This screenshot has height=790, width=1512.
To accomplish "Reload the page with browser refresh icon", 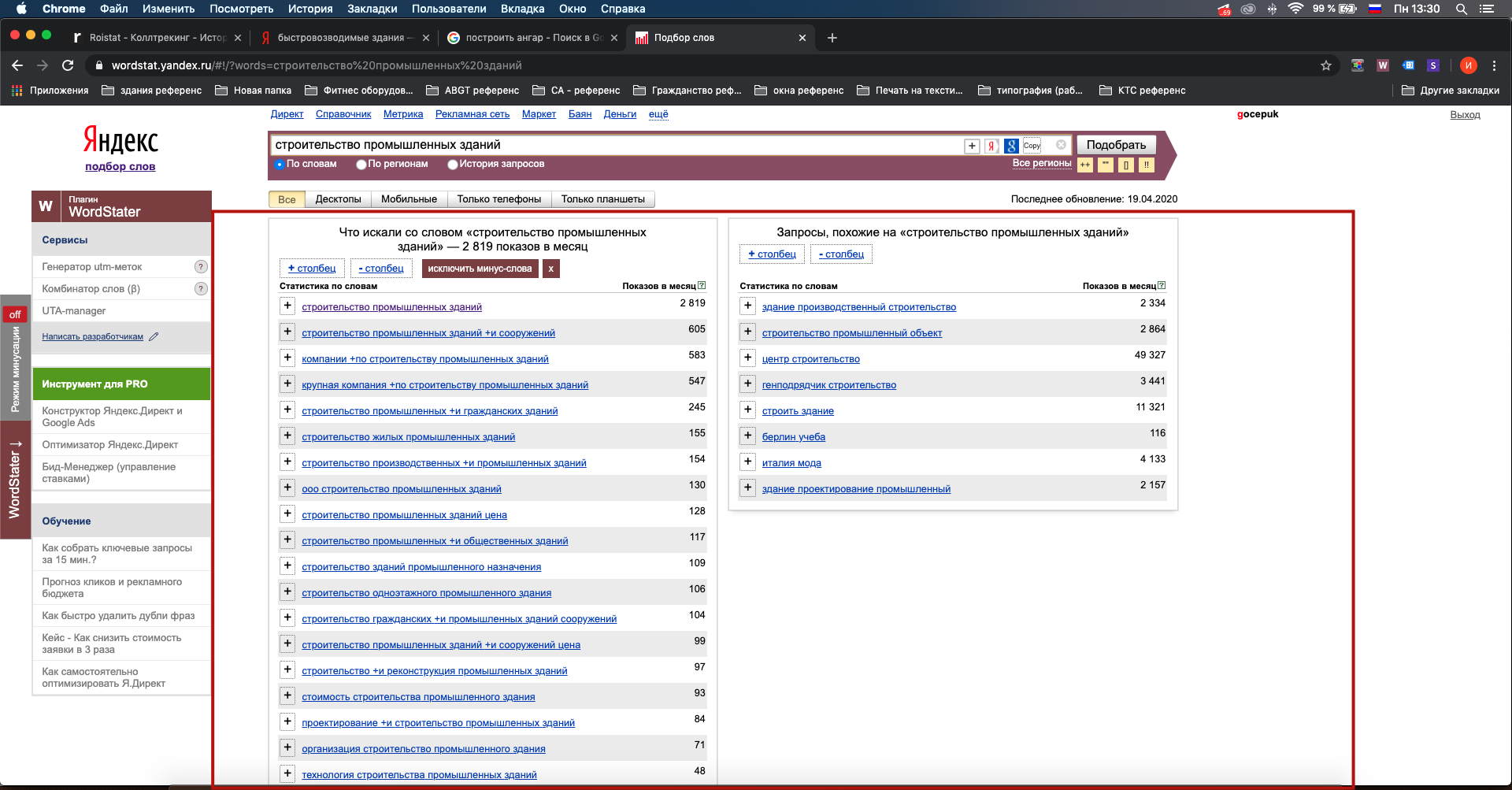I will click(68, 65).
